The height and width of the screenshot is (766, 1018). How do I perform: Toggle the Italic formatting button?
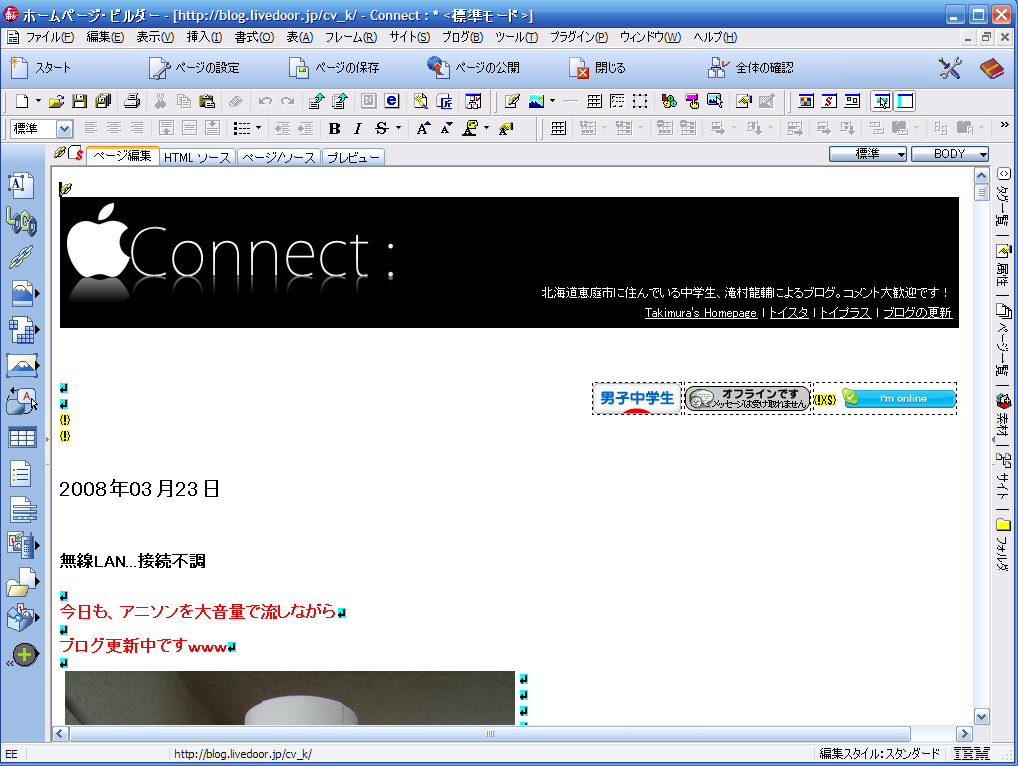[x=358, y=129]
